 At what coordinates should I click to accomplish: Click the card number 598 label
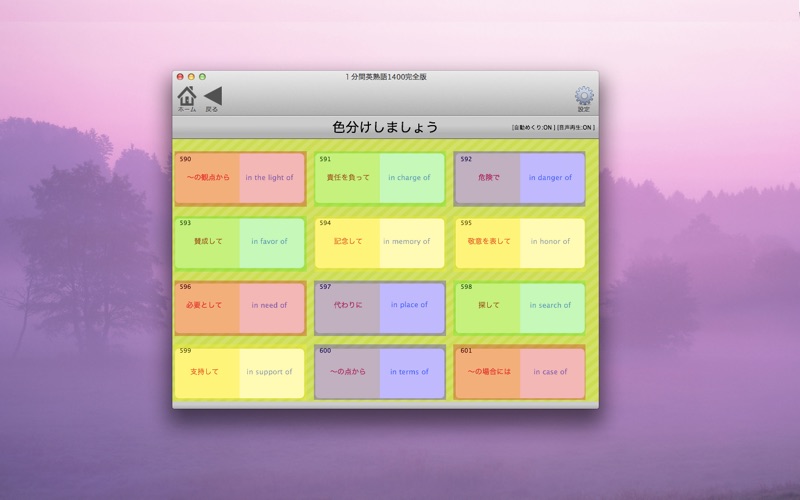(x=466, y=287)
